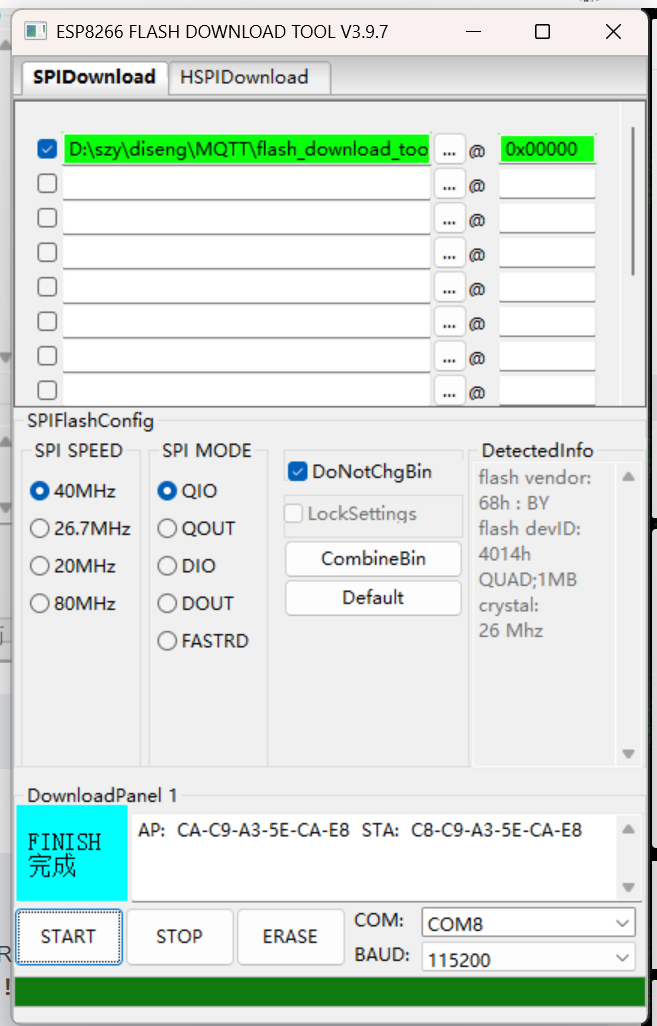Screen dimensions: 657x1026
Task: Click the STA MAC address C8-C9-A3-5E-CA-E8
Action: pyautogui.click(x=496, y=830)
